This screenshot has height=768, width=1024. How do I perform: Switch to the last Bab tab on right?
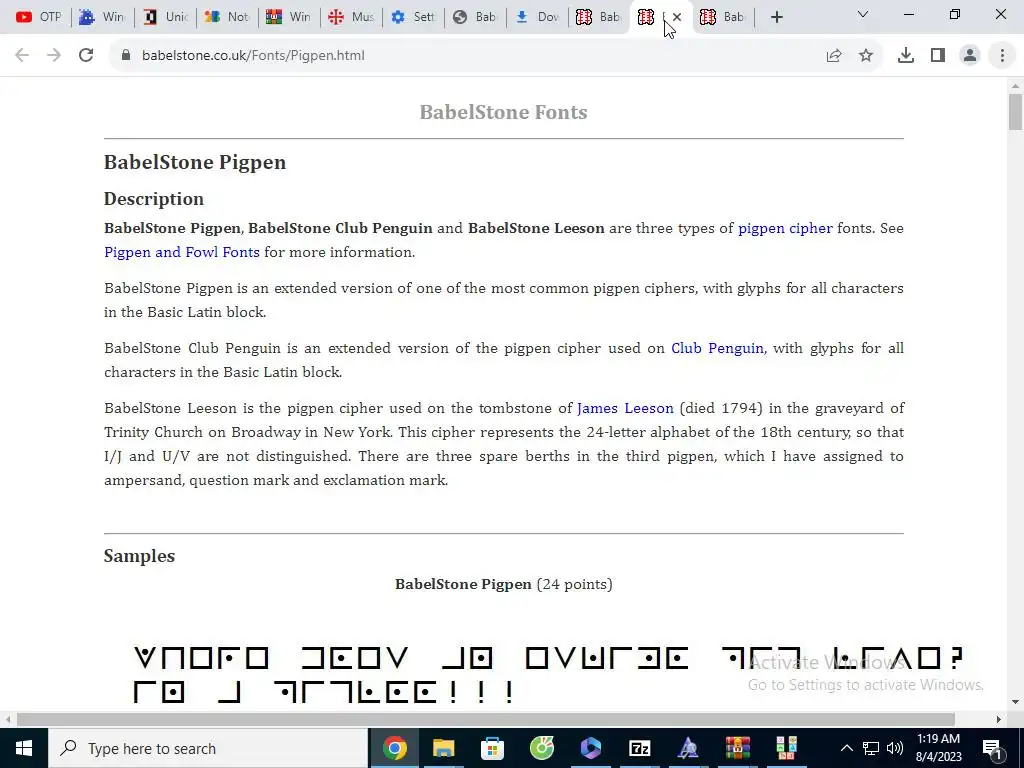[x=724, y=17]
